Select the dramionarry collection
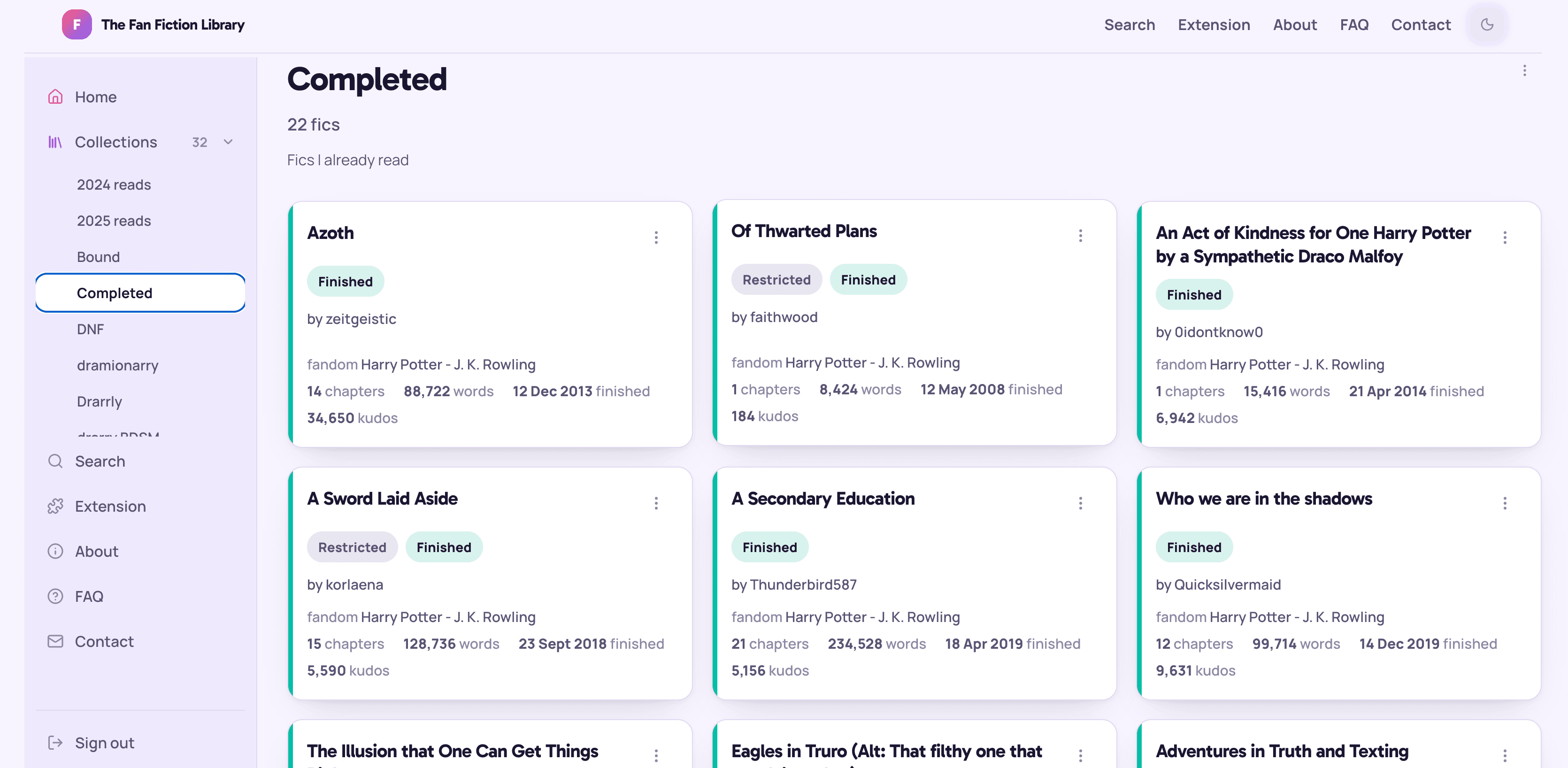 [117, 365]
